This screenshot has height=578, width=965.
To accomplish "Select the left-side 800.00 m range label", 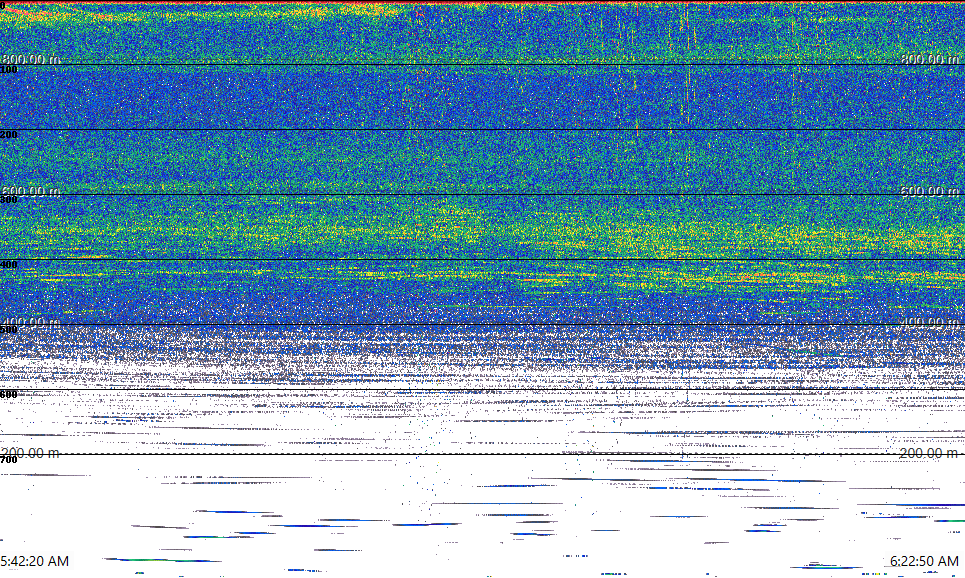I will click(x=31, y=59).
